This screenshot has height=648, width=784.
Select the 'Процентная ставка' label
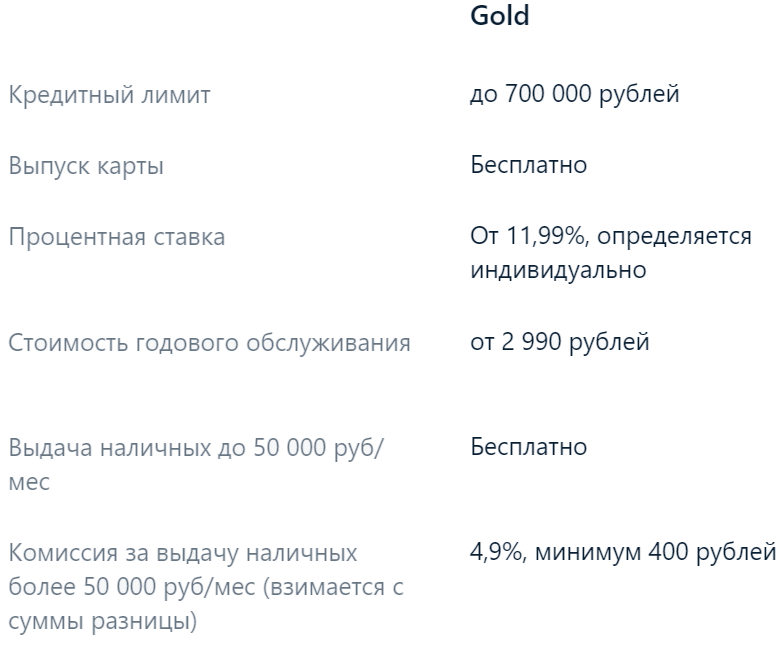coord(117,237)
